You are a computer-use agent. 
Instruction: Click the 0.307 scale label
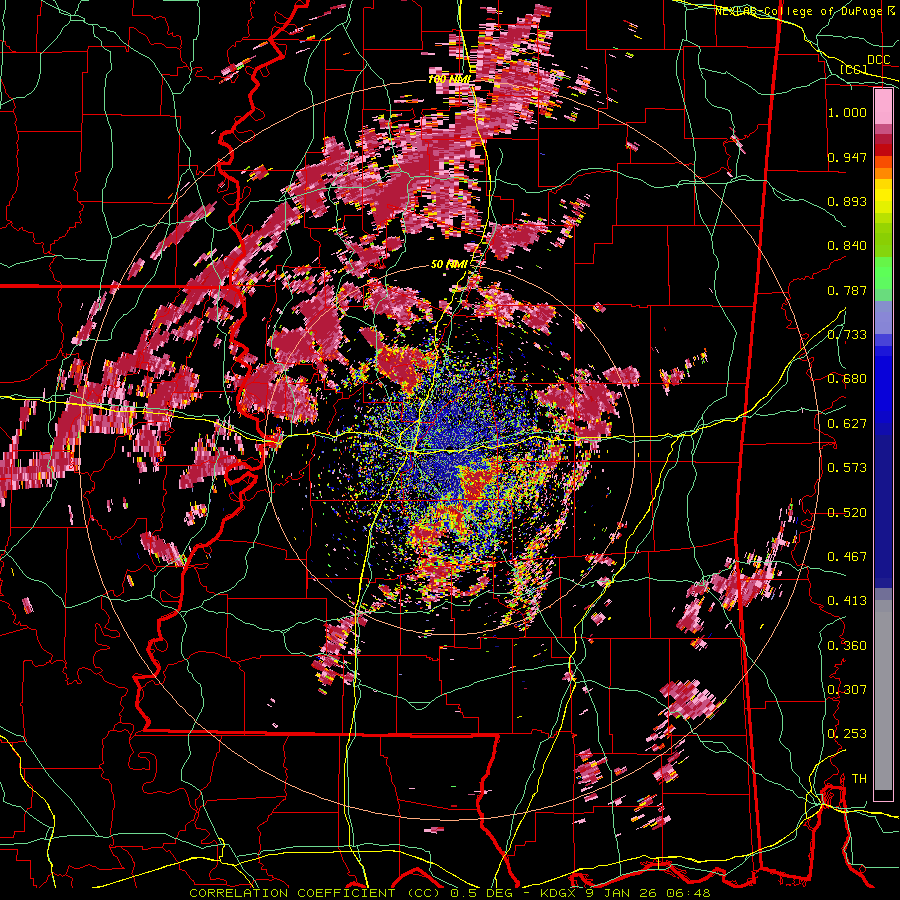click(847, 689)
